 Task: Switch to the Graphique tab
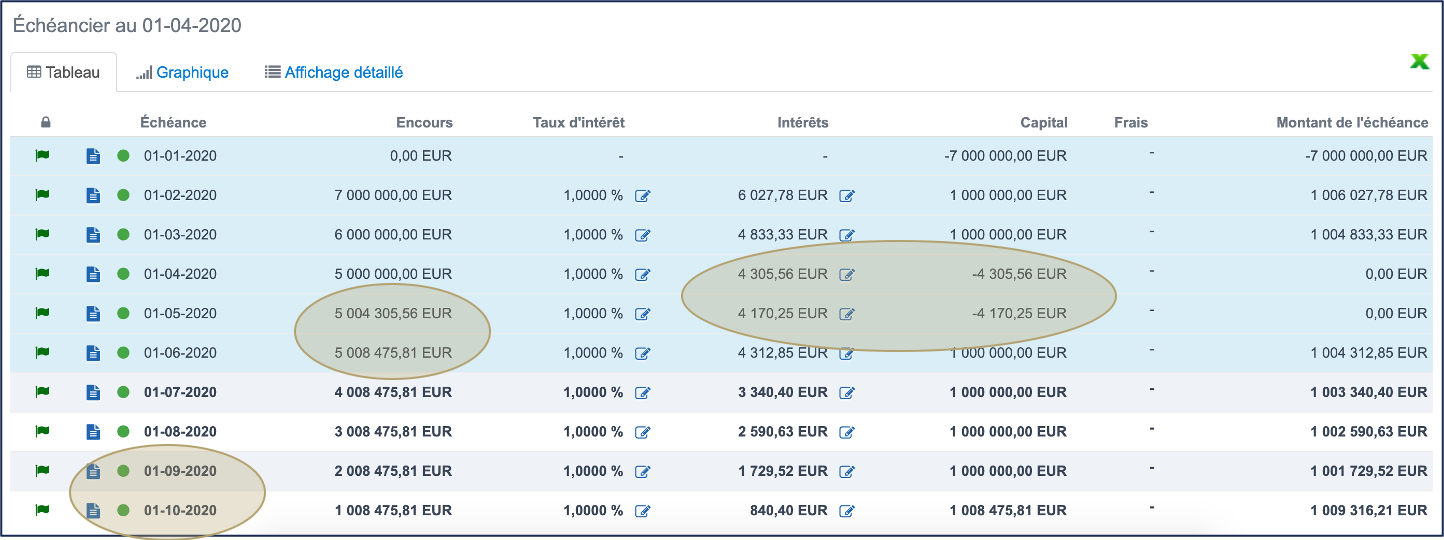pyautogui.click(x=183, y=72)
